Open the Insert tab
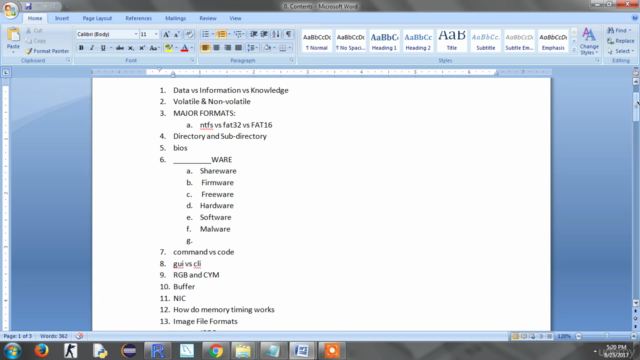Viewport: 640px width, 360px height. [62, 18]
